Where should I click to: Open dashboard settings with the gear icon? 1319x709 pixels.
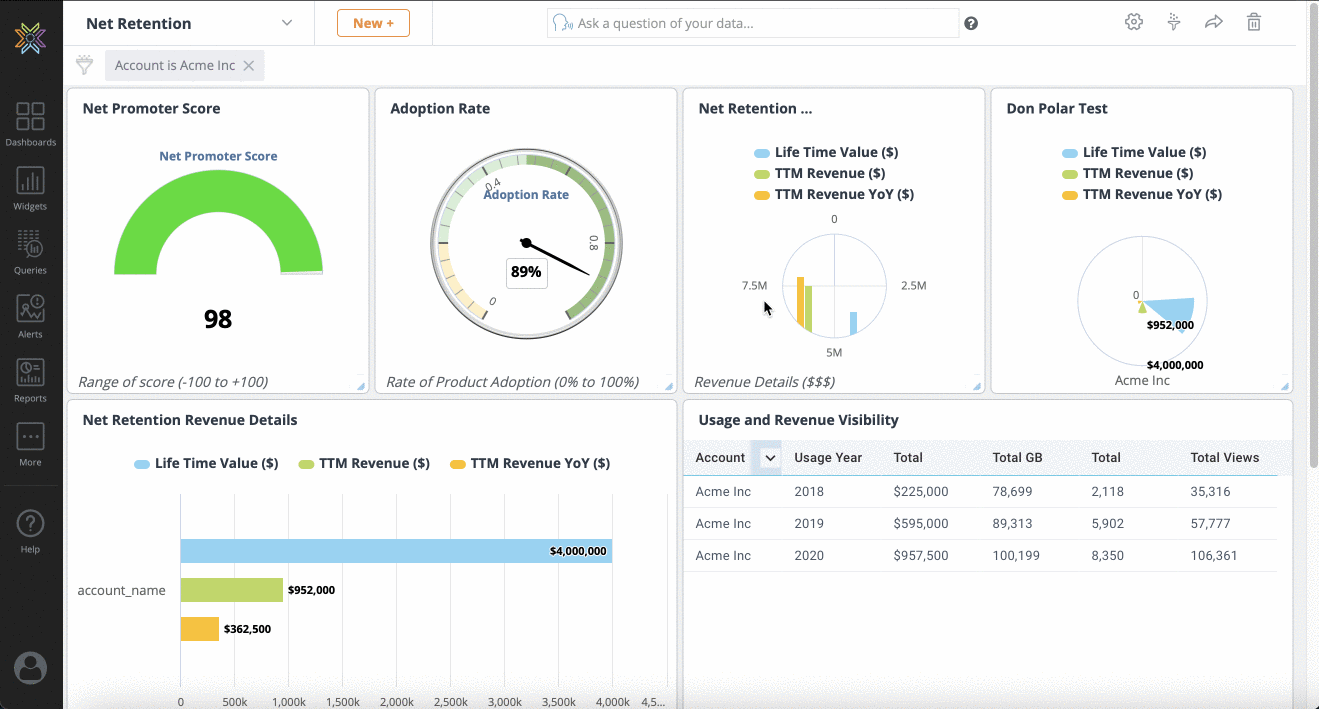[x=1133, y=21]
